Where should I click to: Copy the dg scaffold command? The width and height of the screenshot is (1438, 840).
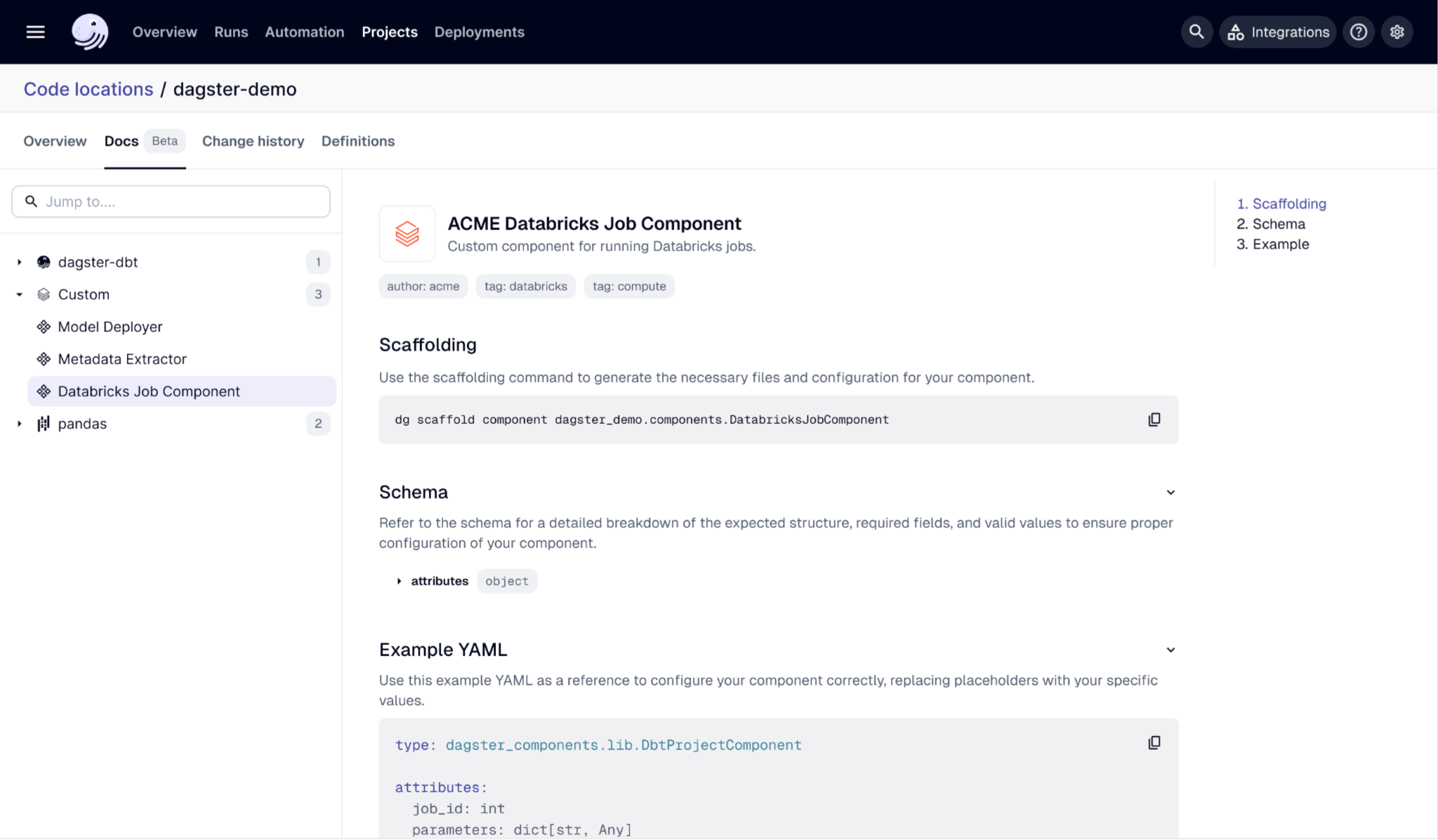(x=1154, y=420)
